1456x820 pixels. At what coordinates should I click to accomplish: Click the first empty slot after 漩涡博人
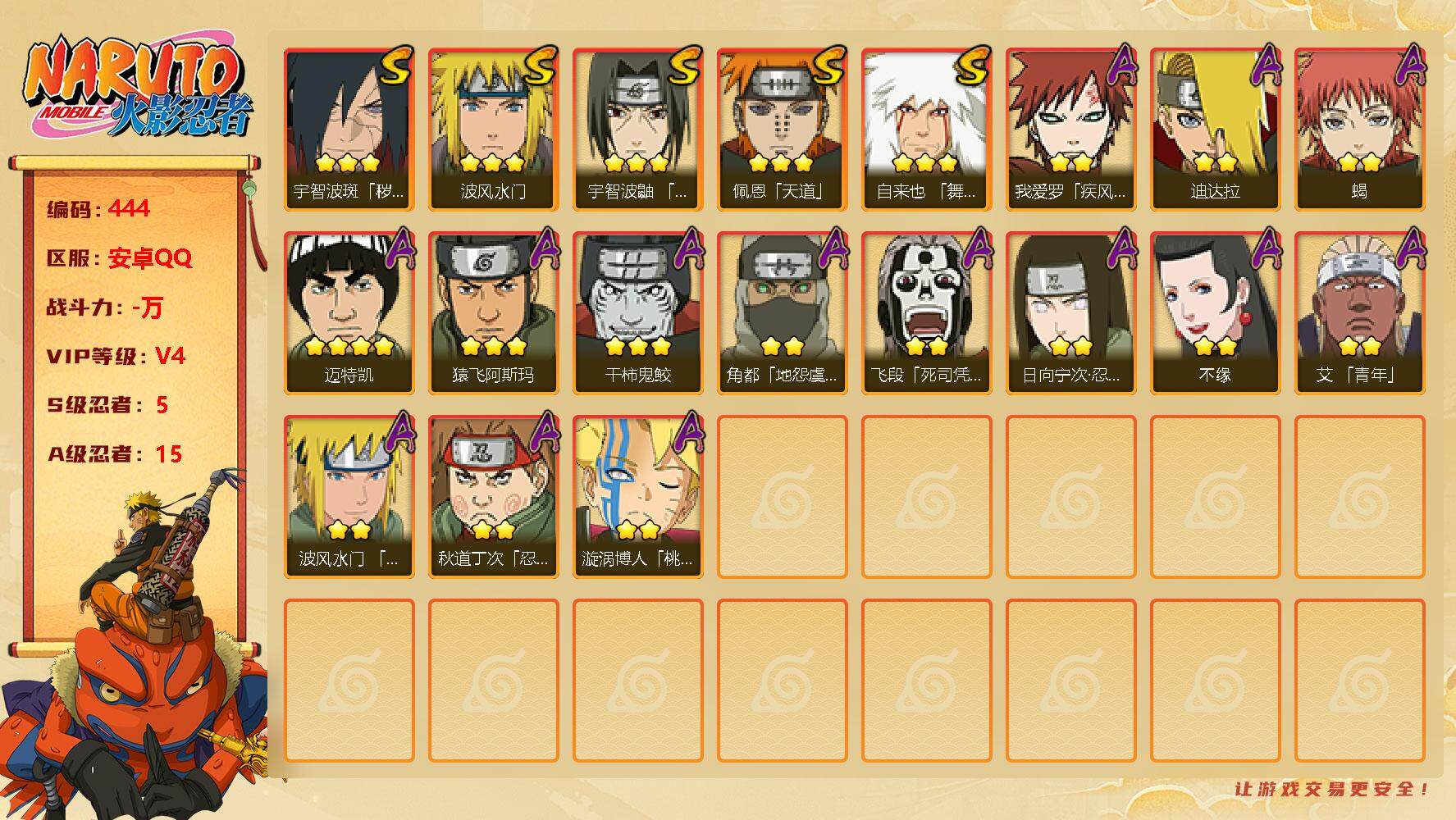[782, 497]
